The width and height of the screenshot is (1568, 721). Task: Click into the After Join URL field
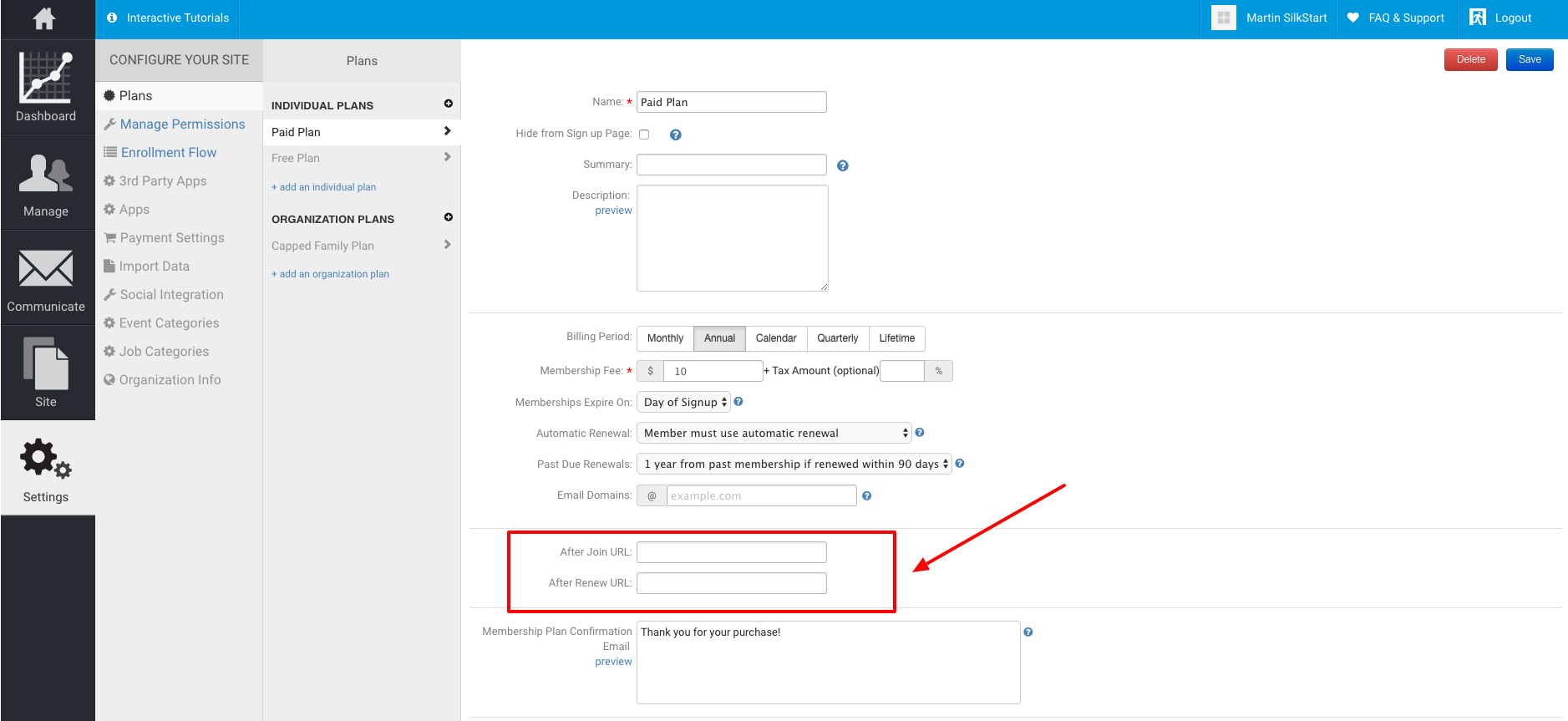pyautogui.click(x=731, y=552)
